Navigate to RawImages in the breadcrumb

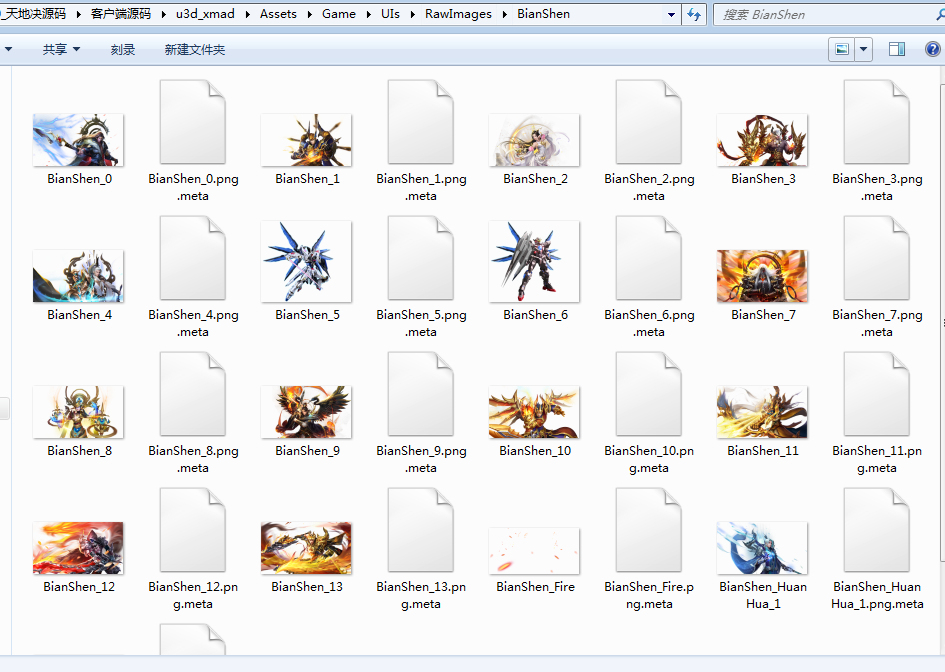tap(458, 14)
